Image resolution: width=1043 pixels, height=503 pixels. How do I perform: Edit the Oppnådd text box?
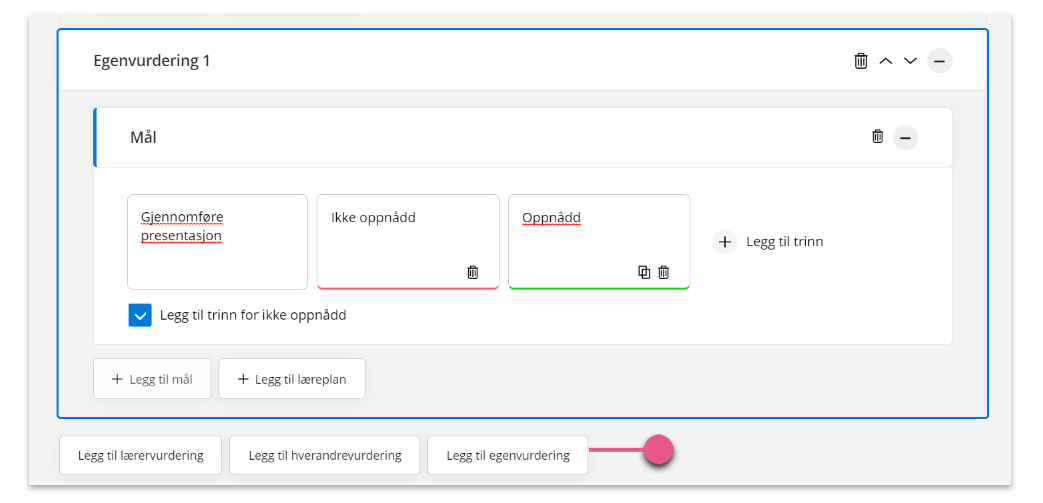(599, 242)
